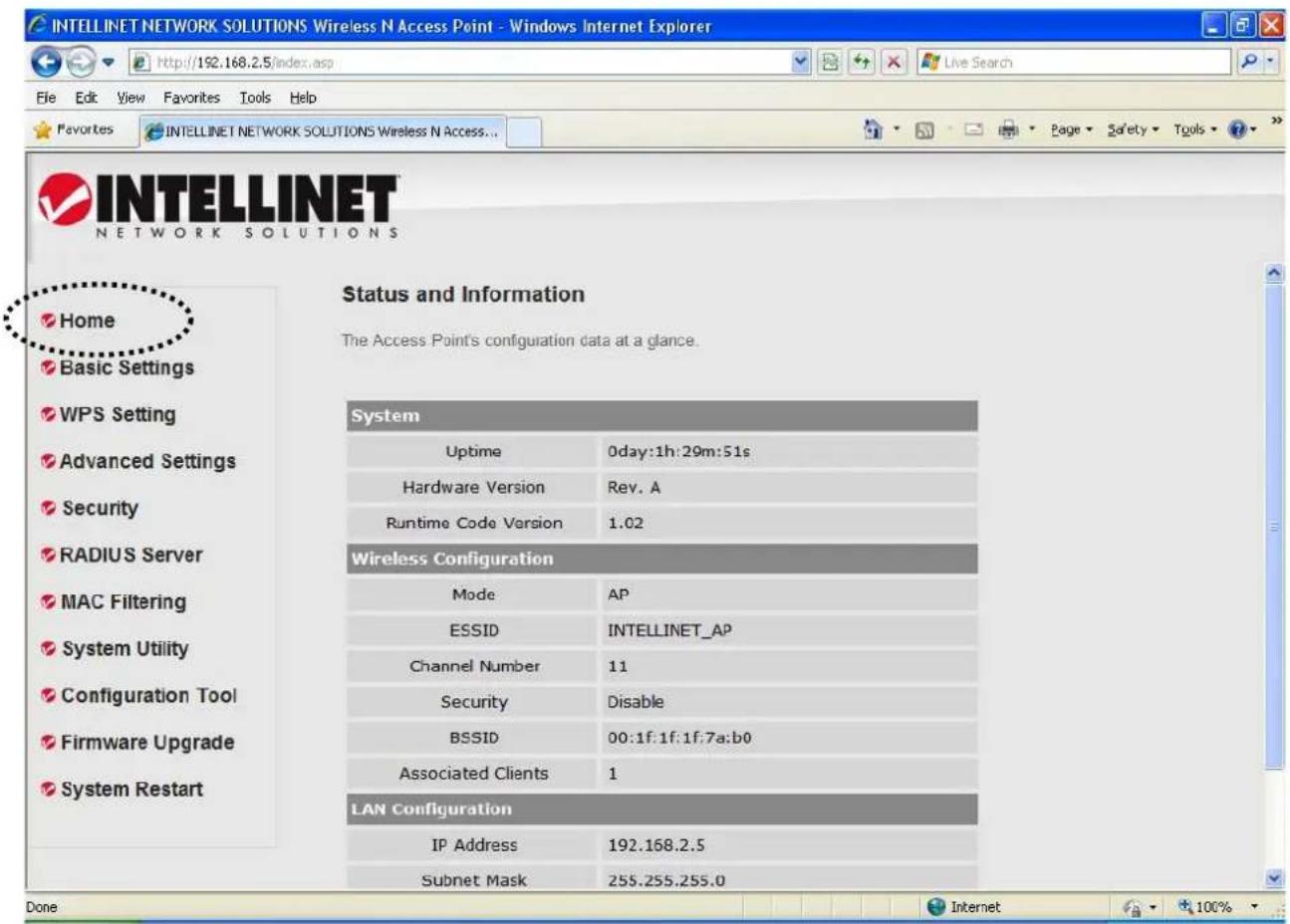The height and width of the screenshot is (924, 1290).
Task: Click the 100% zoom level button
Action: pyautogui.click(x=1205, y=907)
